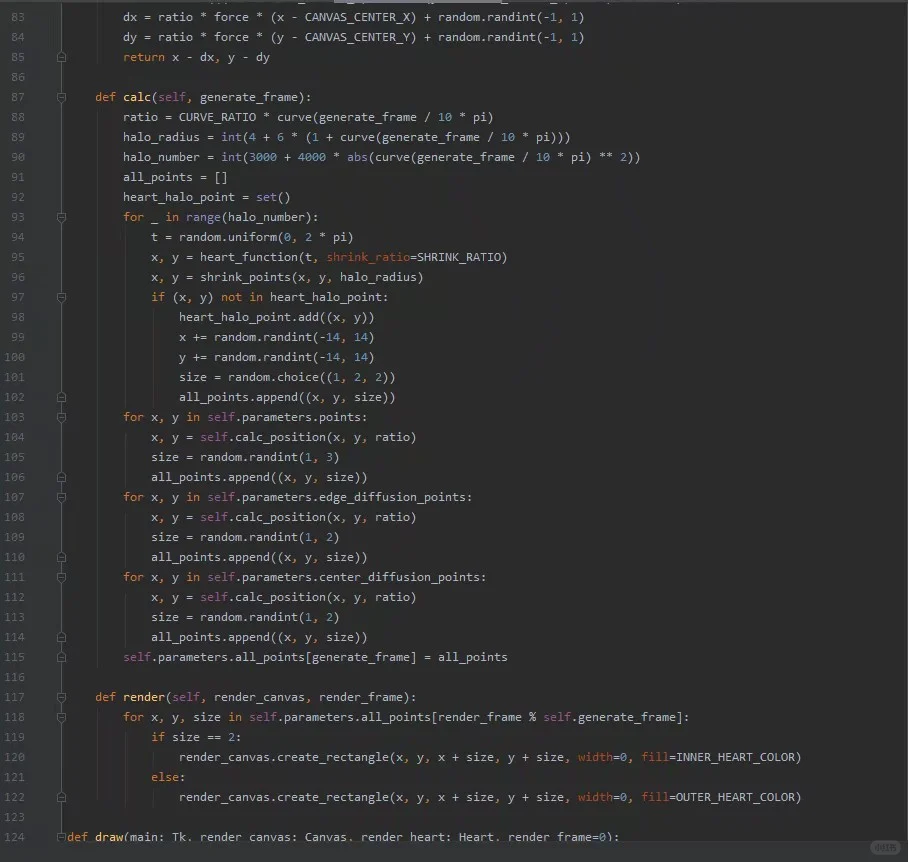Click 'x += random.randint(-14, 14)' line
This screenshot has width=908, height=862.
click(x=276, y=337)
